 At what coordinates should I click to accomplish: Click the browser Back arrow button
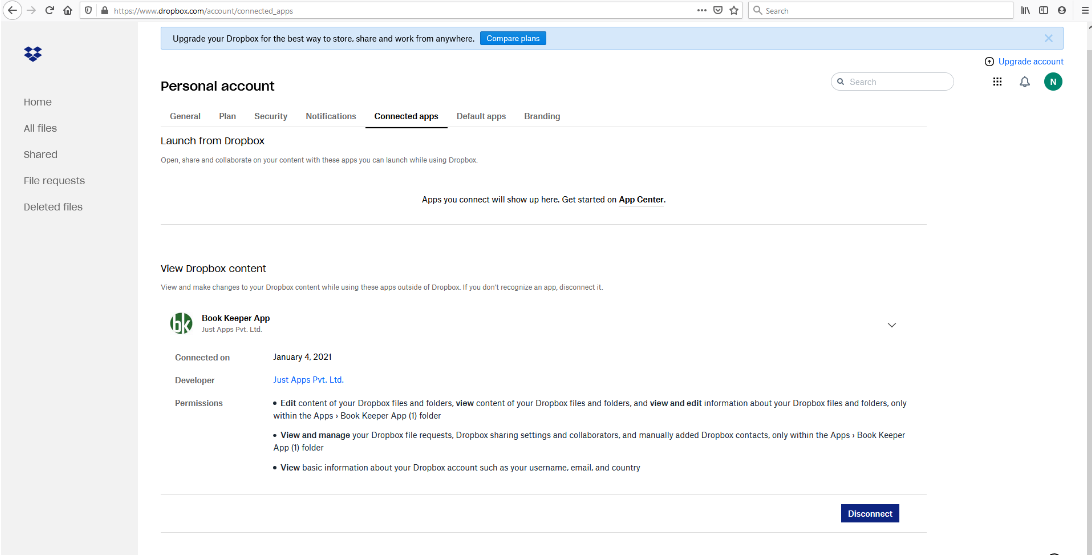(x=12, y=10)
